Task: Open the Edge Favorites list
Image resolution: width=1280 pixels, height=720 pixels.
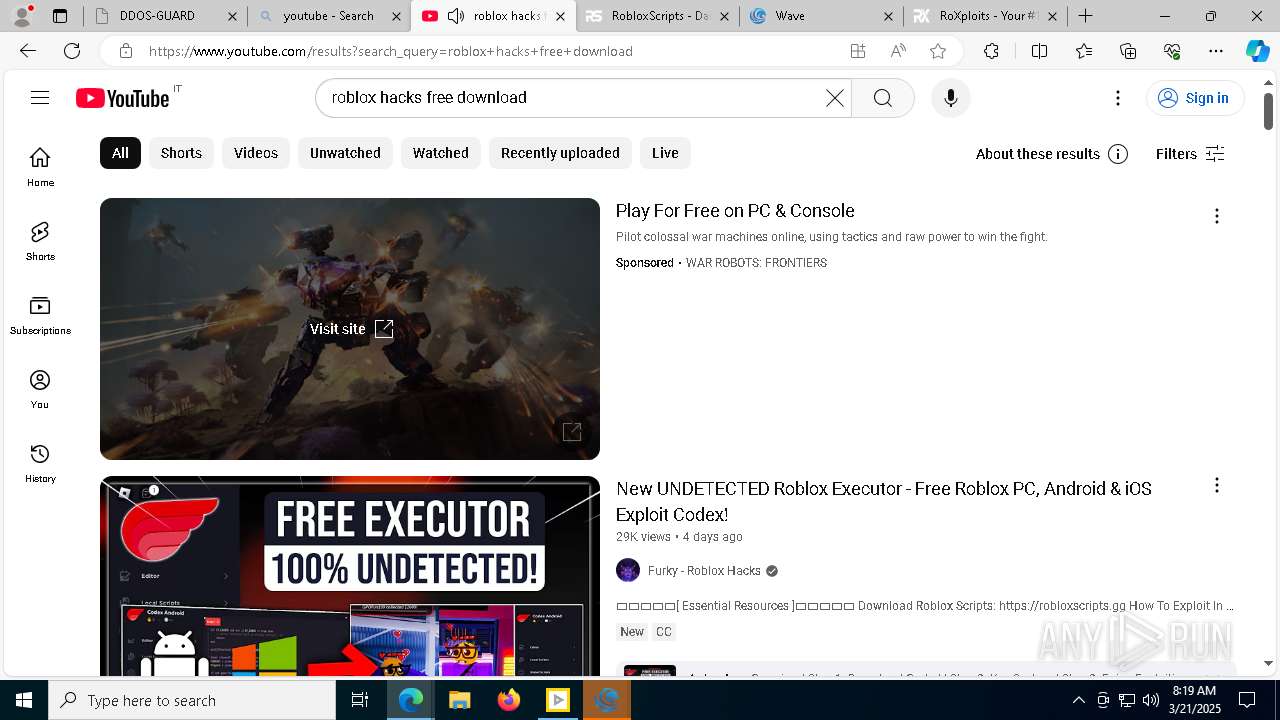Action: coord(1085,51)
